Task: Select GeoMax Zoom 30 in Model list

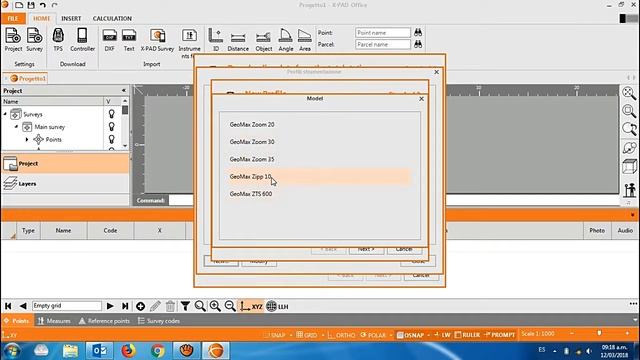Action: click(319, 142)
